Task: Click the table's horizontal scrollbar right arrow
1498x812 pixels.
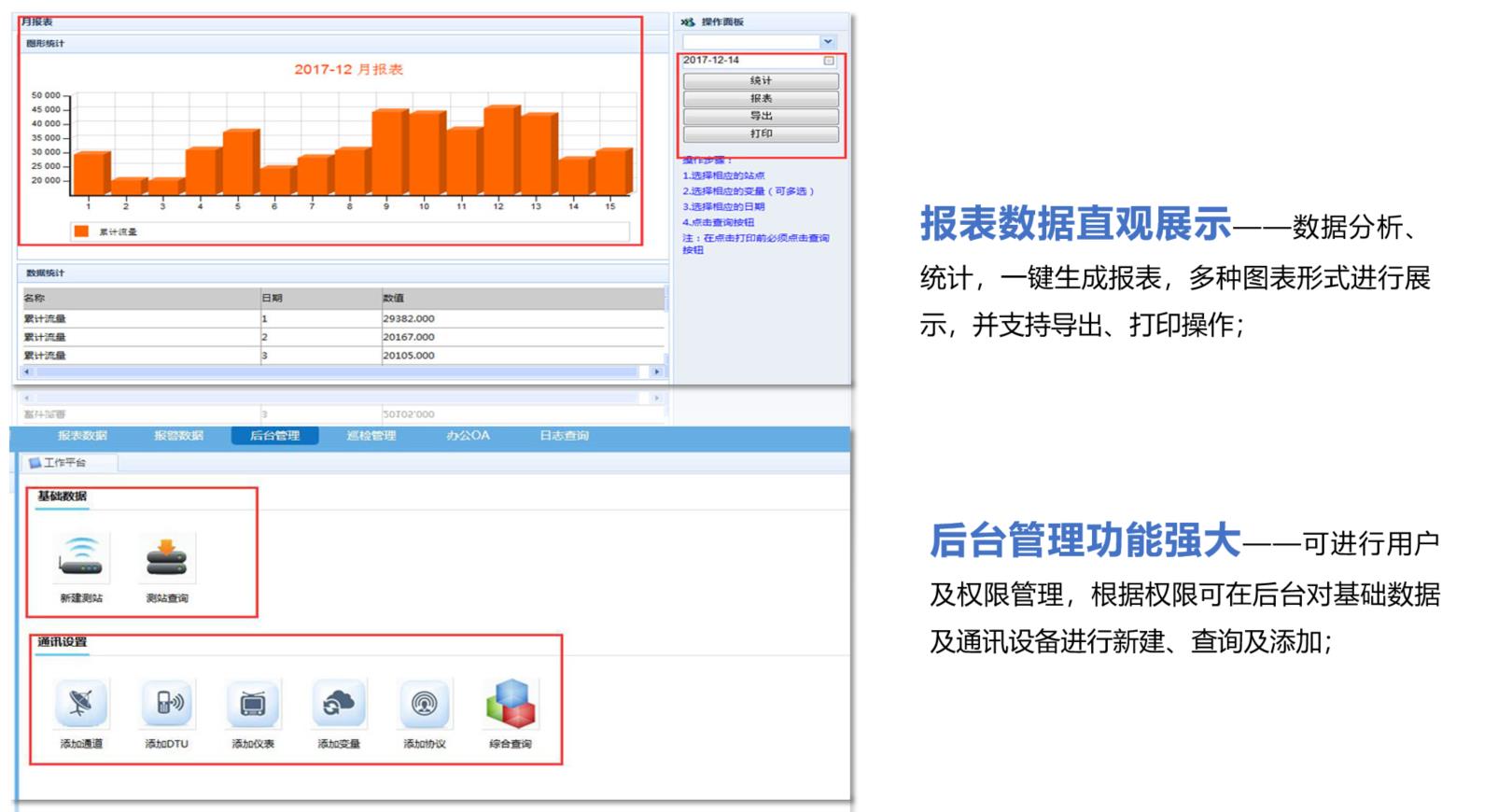Action: pyautogui.click(x=657, y=371)
